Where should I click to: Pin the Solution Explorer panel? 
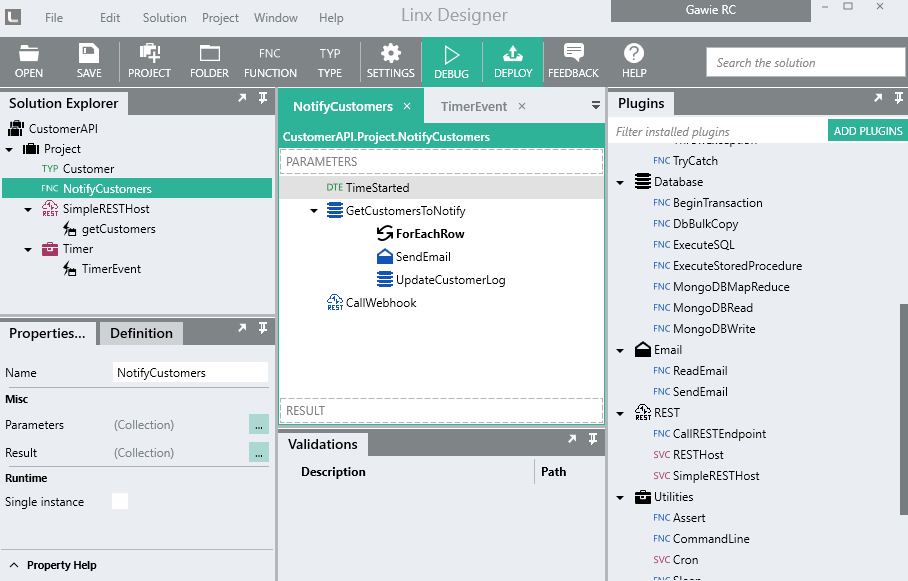pos(263,98)
